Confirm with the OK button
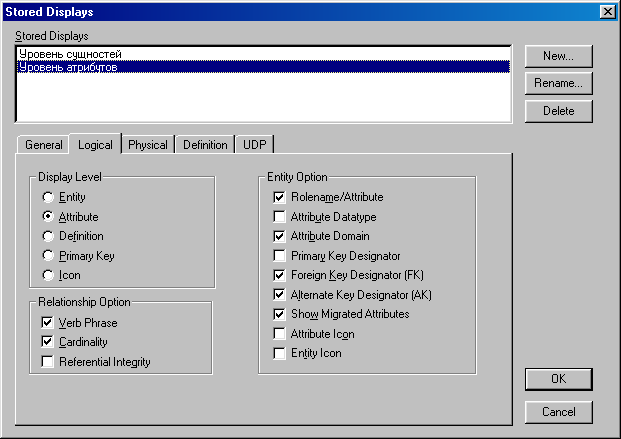 [x=558, y=379]
